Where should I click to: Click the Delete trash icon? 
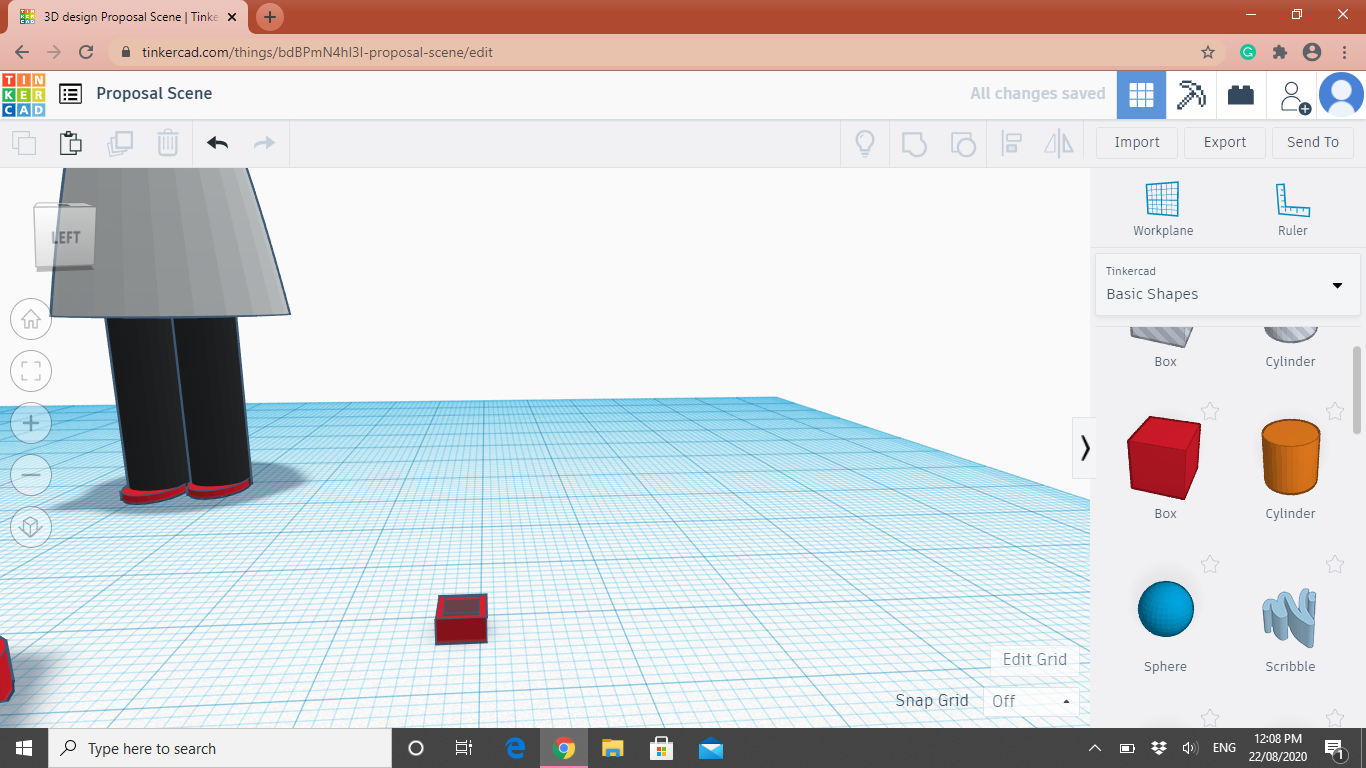(x=168, y=143)
